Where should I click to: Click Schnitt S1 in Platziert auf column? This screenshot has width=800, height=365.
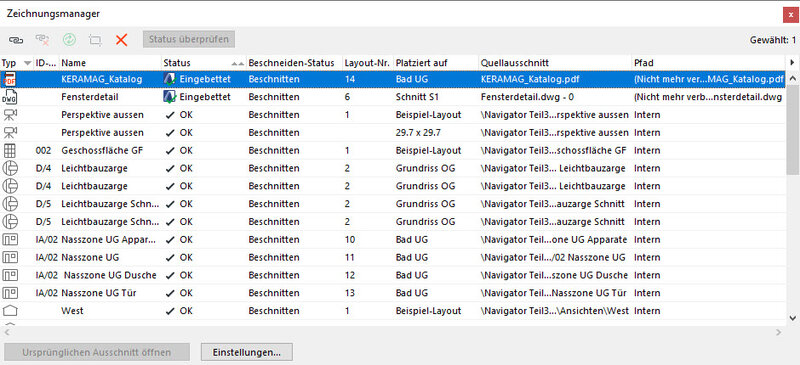[x=416, y=97]
